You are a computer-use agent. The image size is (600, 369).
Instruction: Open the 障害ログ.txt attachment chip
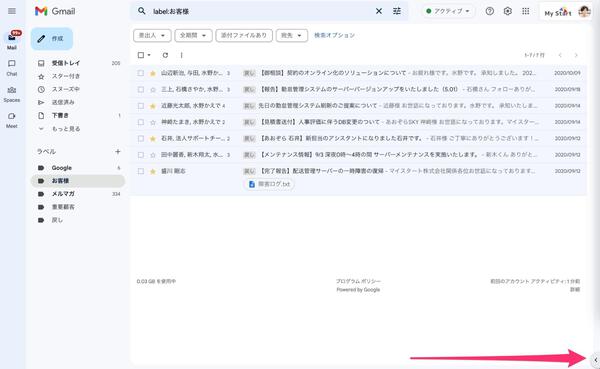point(269,184)
